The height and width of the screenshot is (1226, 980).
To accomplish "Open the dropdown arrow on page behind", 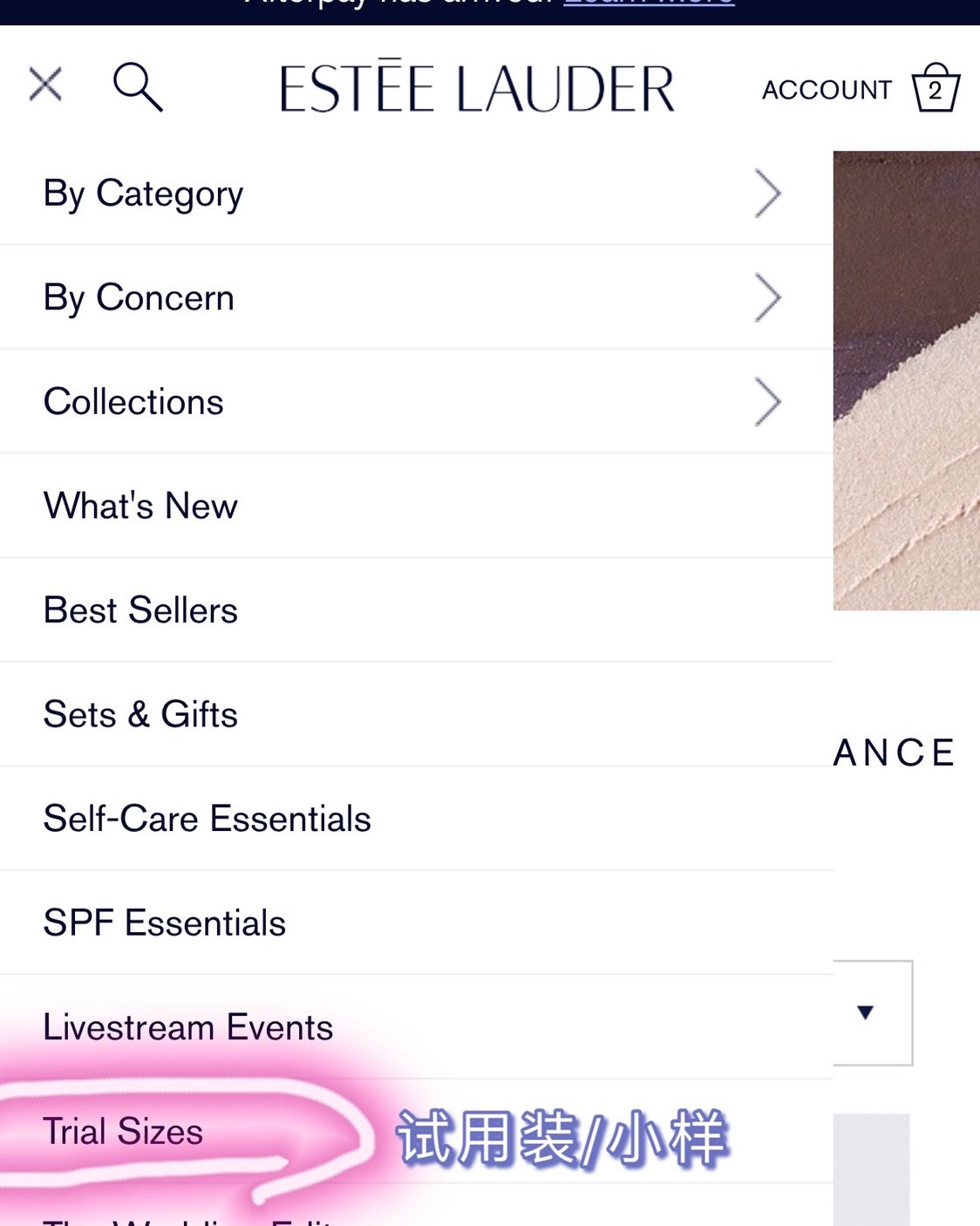I will pos(865,1012).
